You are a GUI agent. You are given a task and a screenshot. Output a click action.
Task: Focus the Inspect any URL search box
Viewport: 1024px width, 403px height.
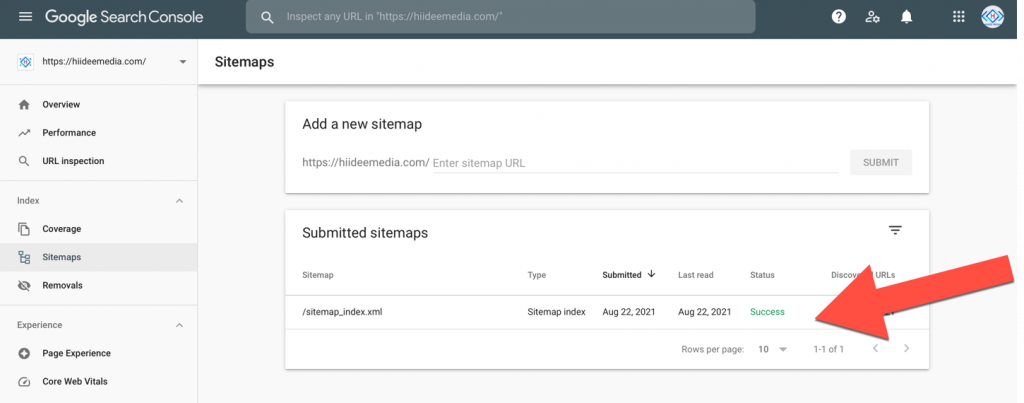coord(500,17)
